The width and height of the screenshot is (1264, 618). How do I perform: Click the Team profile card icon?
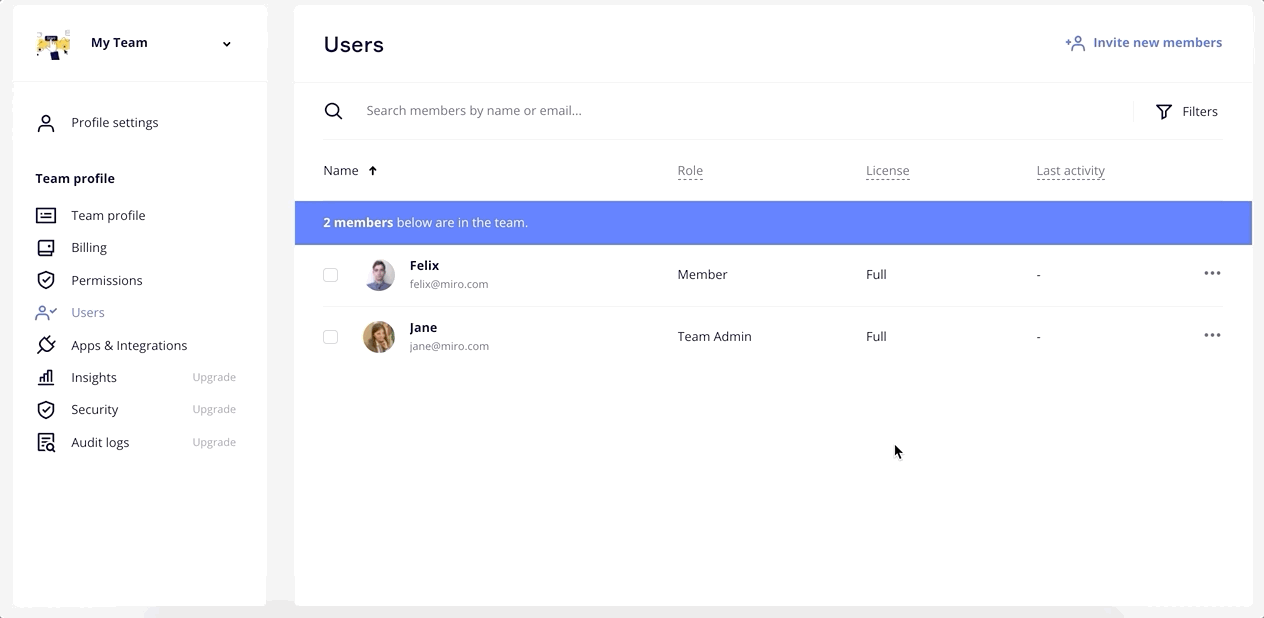[46, 216]
